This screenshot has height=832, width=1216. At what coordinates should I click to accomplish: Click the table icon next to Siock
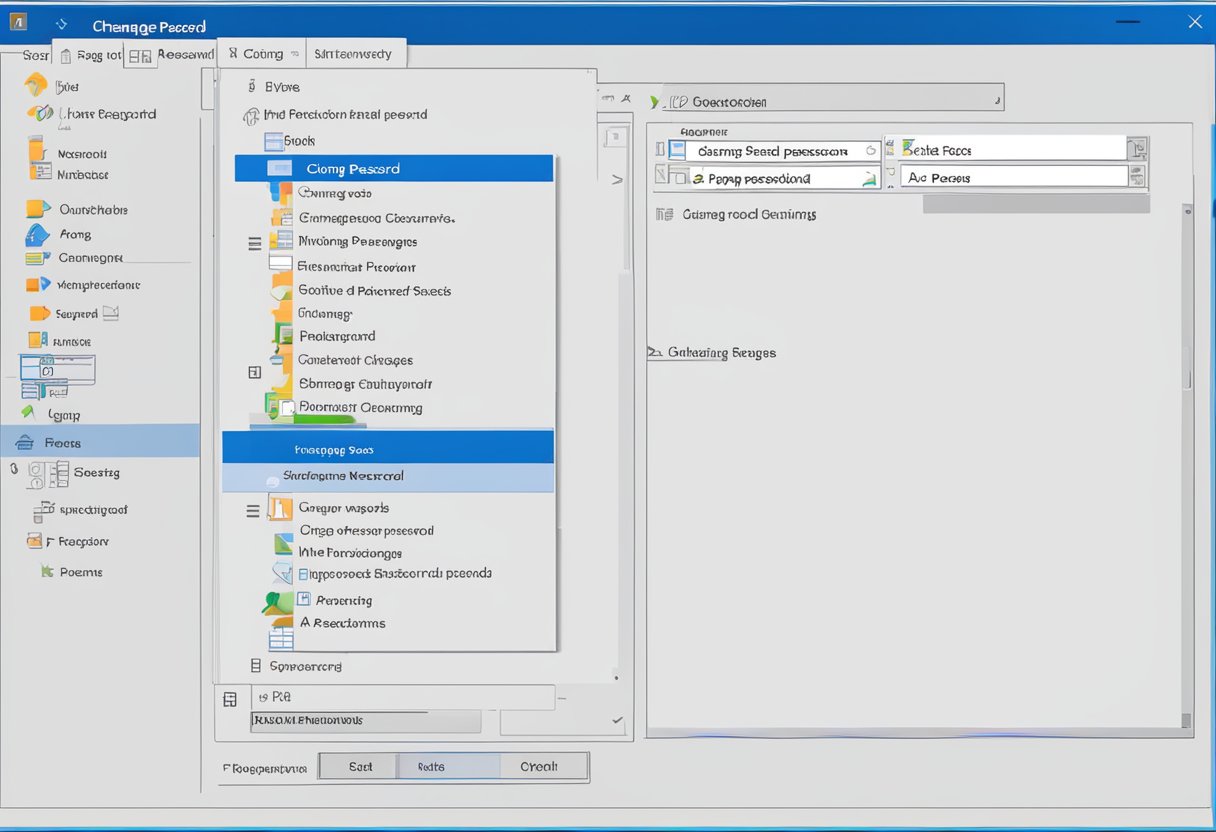(x=274, y=141)
